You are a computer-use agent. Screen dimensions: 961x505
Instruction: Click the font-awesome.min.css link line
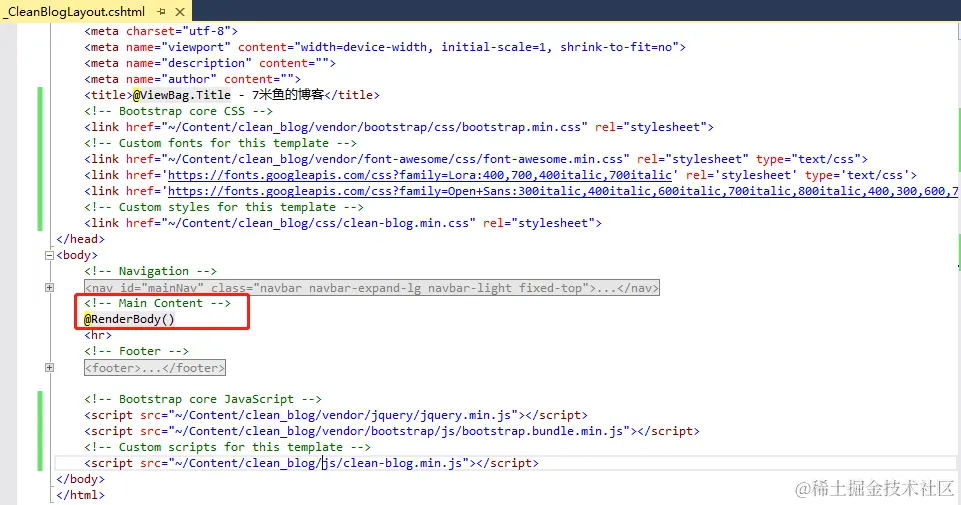[476, 159]
